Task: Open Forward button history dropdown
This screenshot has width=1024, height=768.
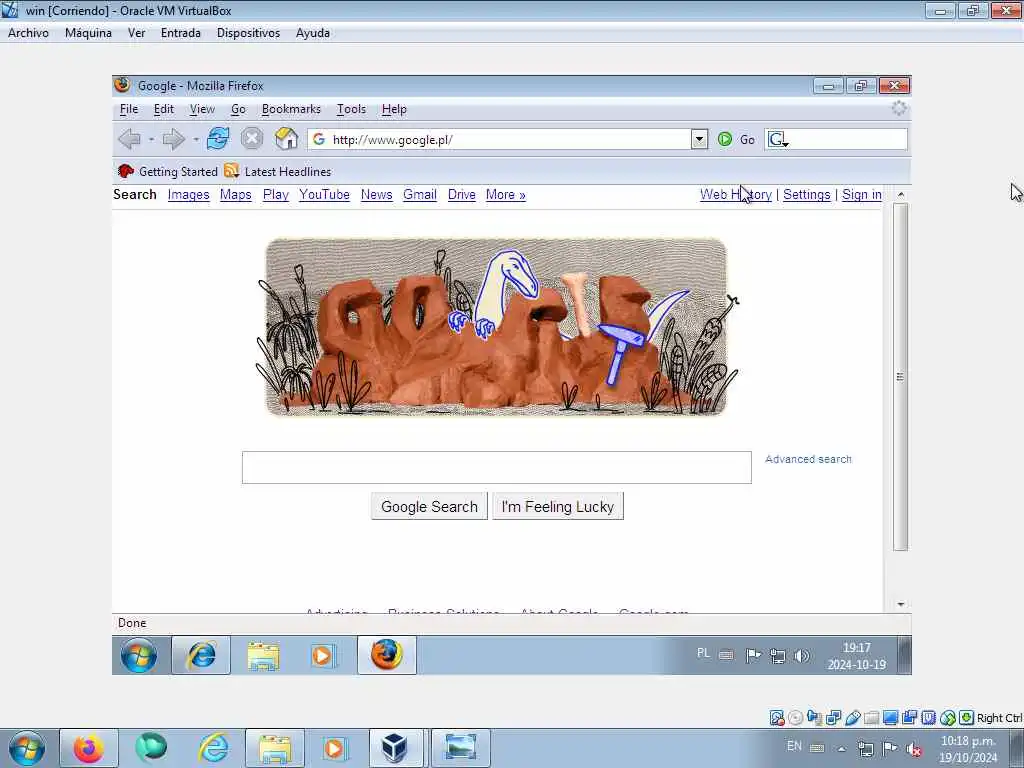Action: point(196,139)
